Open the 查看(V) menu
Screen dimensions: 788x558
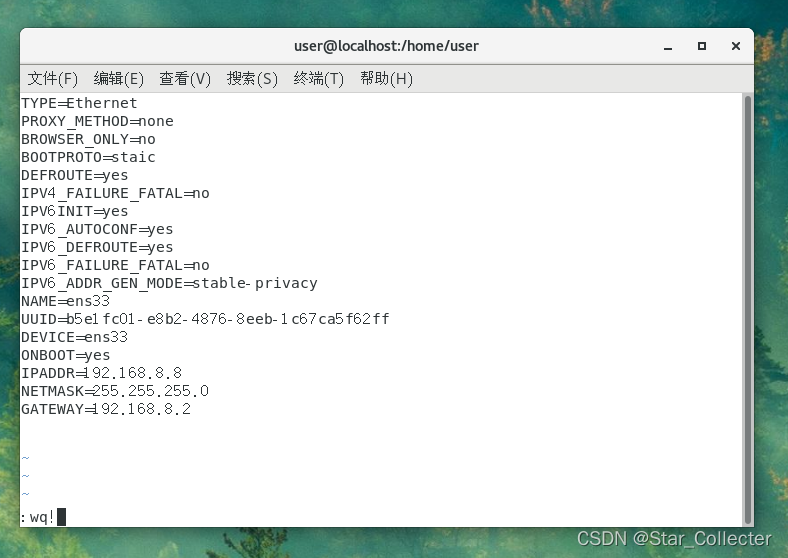tap(185, 78)
